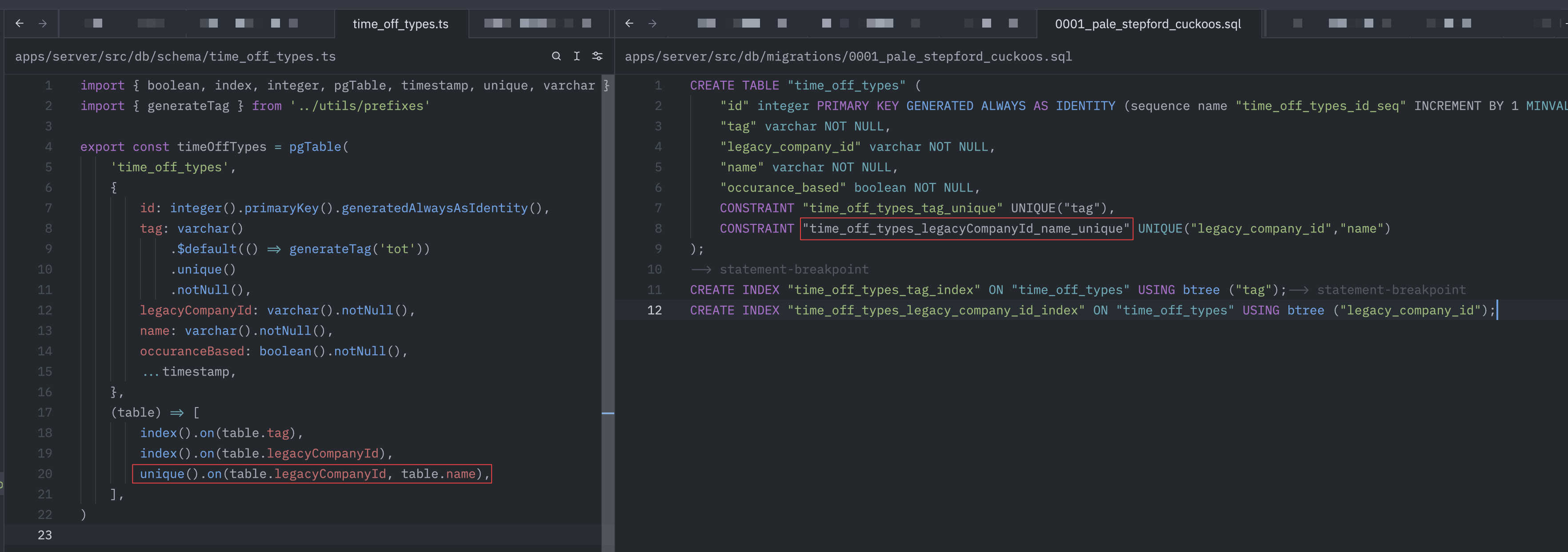Go back in left pane history
This screenshot has width=1568, height=552.
coord(20,23)
